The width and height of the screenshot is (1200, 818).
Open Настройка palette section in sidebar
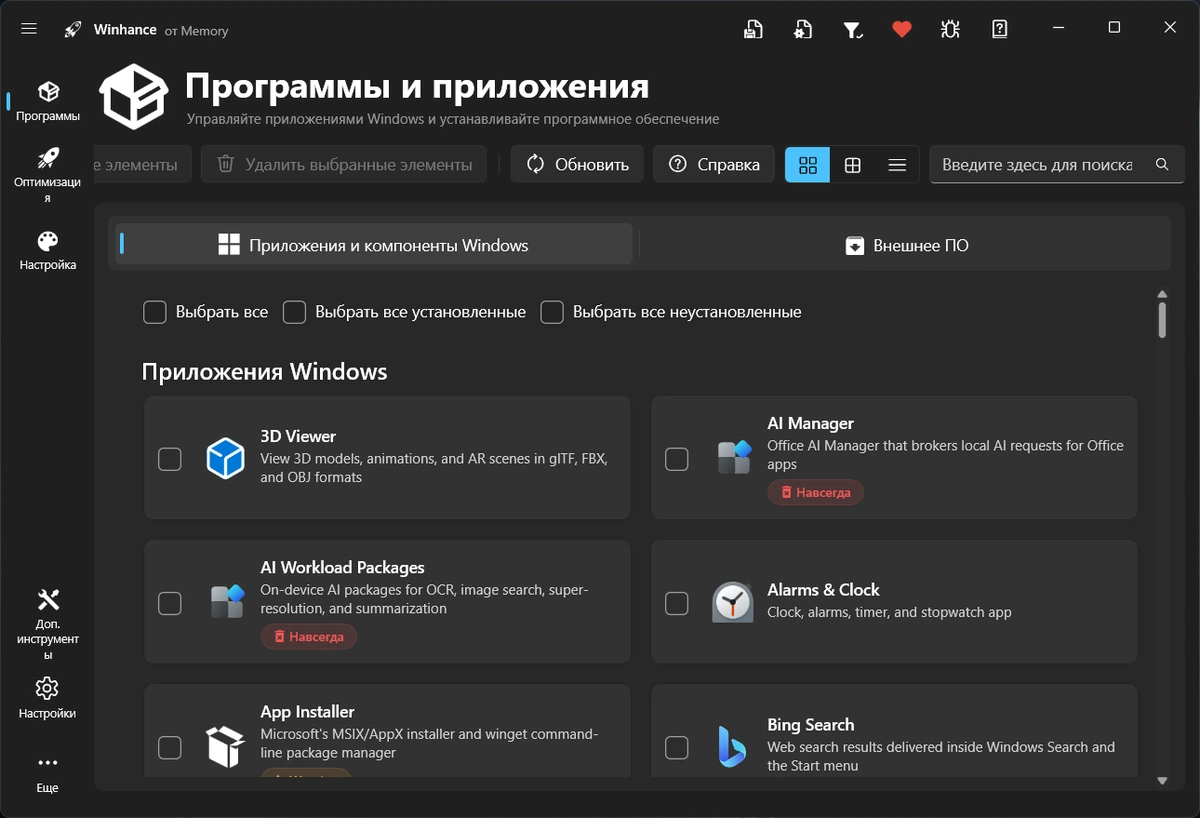coord(48,250)
